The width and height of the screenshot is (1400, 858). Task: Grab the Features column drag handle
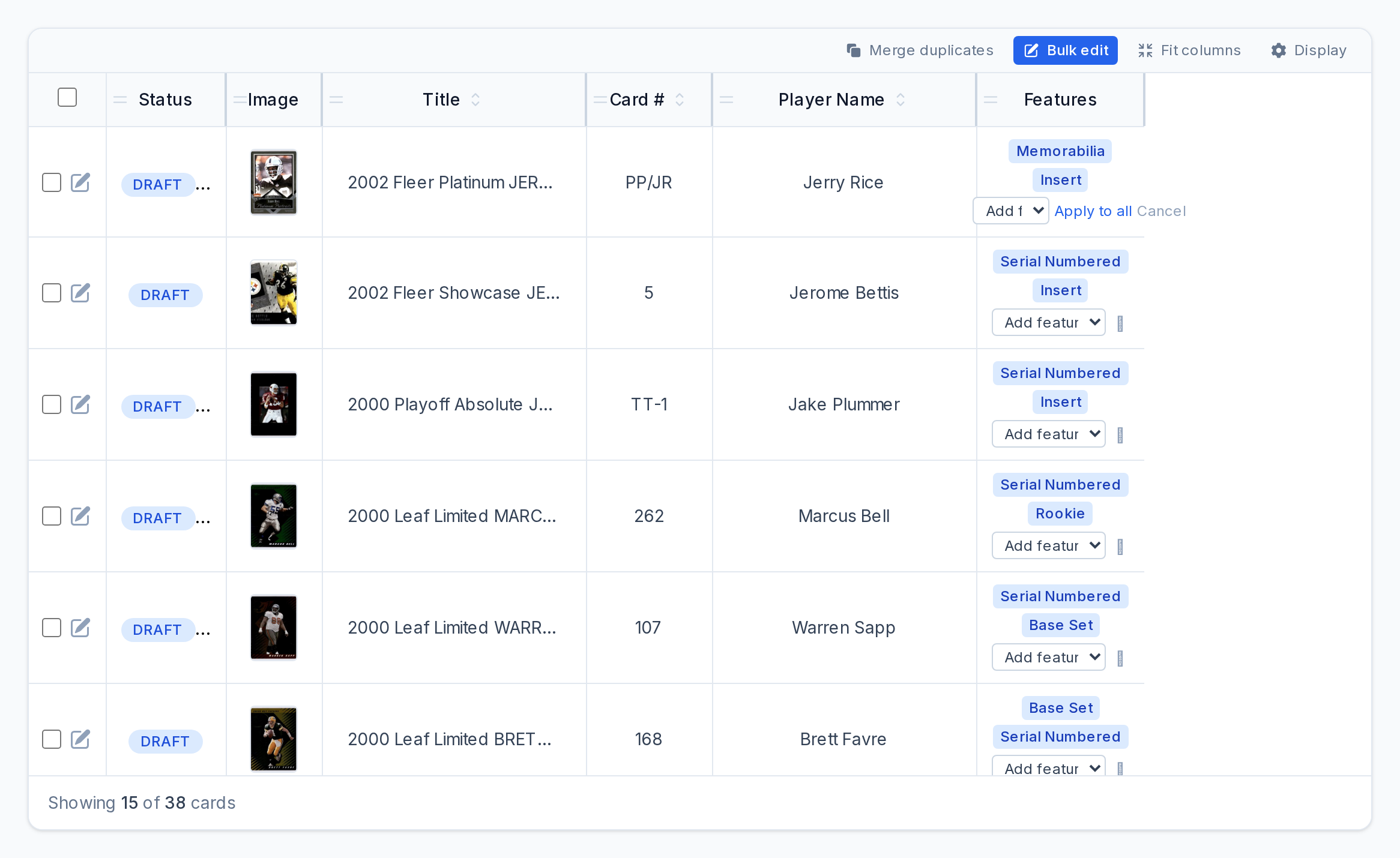point(991,100)
